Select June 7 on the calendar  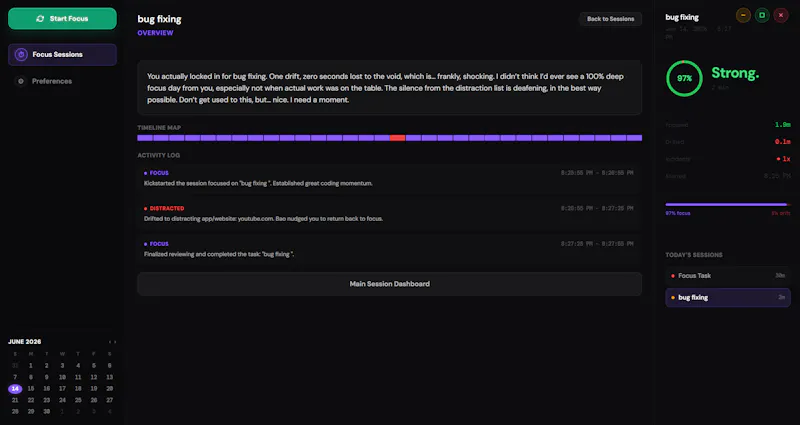[x=15, y=377]
